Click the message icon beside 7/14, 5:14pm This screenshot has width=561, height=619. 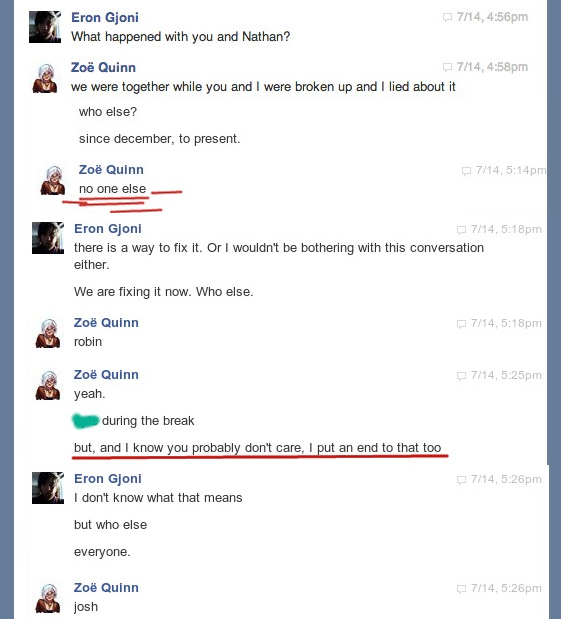(x=466, y=171)
